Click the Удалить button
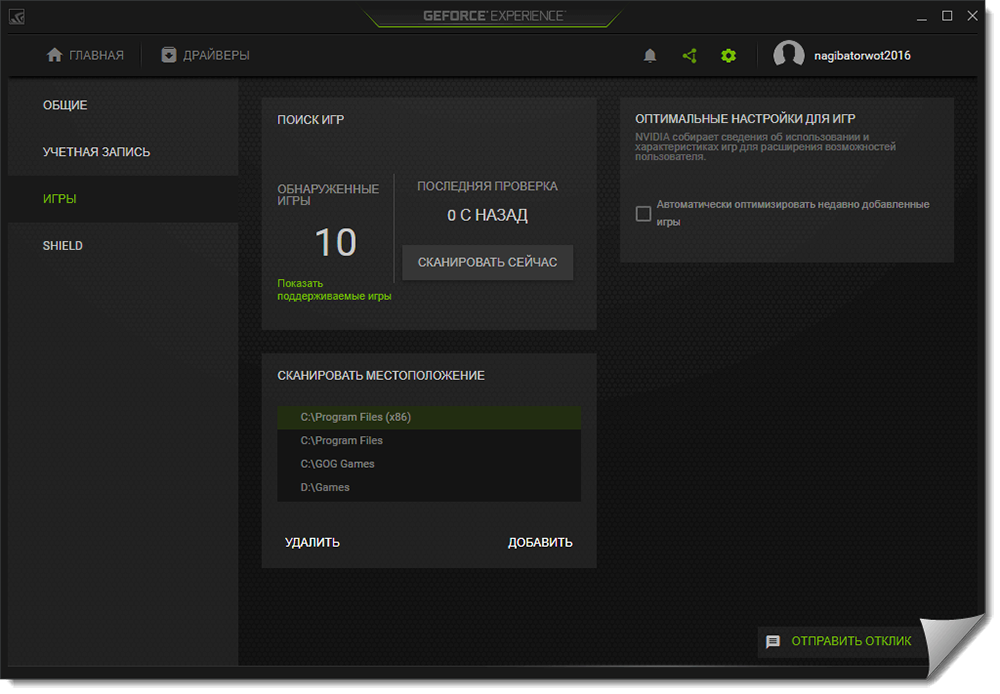1000x694 pixels. (312, 543)
